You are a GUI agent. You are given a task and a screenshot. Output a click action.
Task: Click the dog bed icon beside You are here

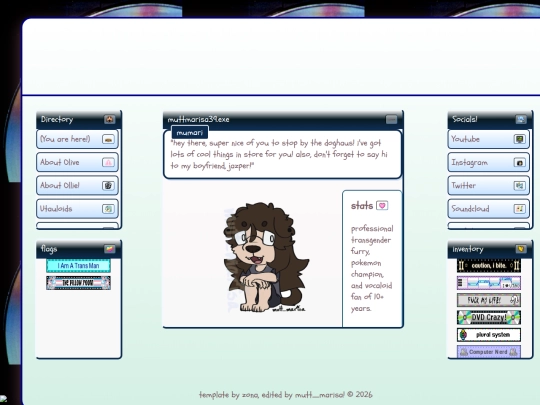click(x=108, y=139)
